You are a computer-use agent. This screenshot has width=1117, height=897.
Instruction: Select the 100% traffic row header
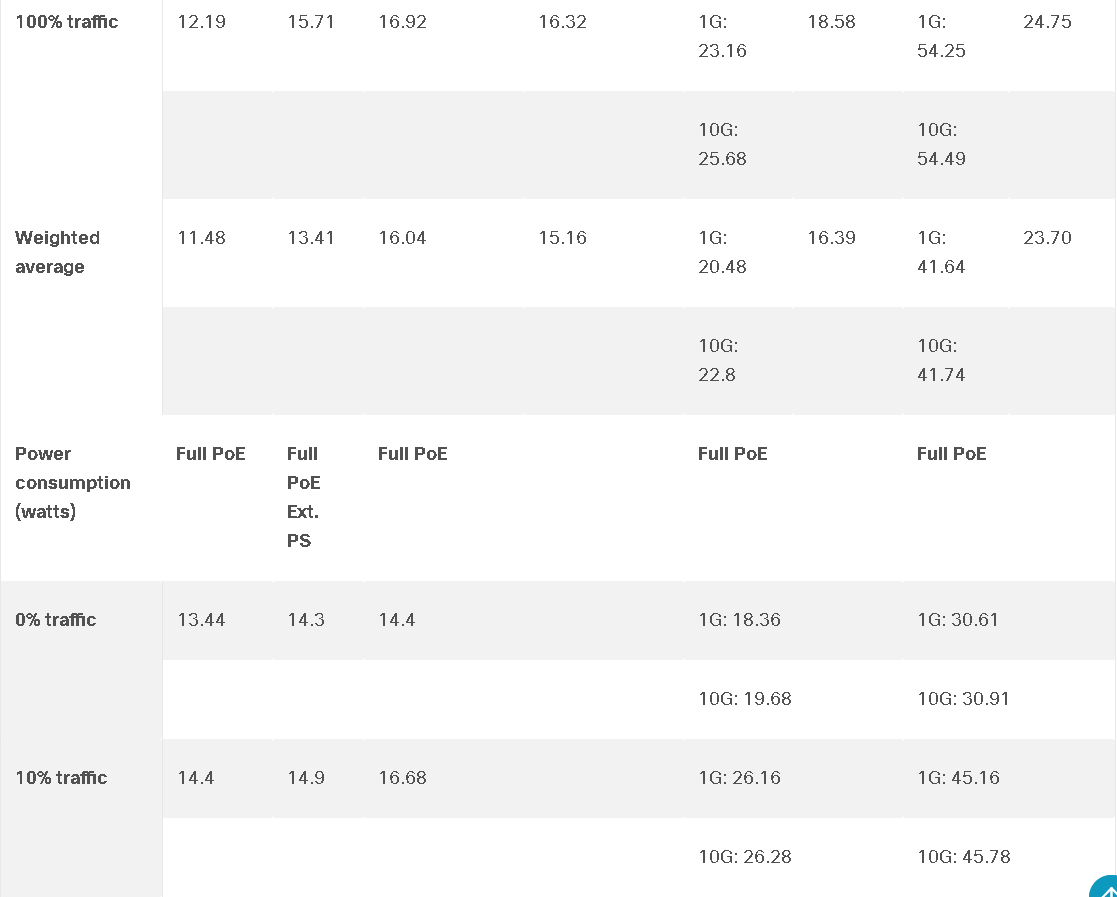click(x=66, y=21)
